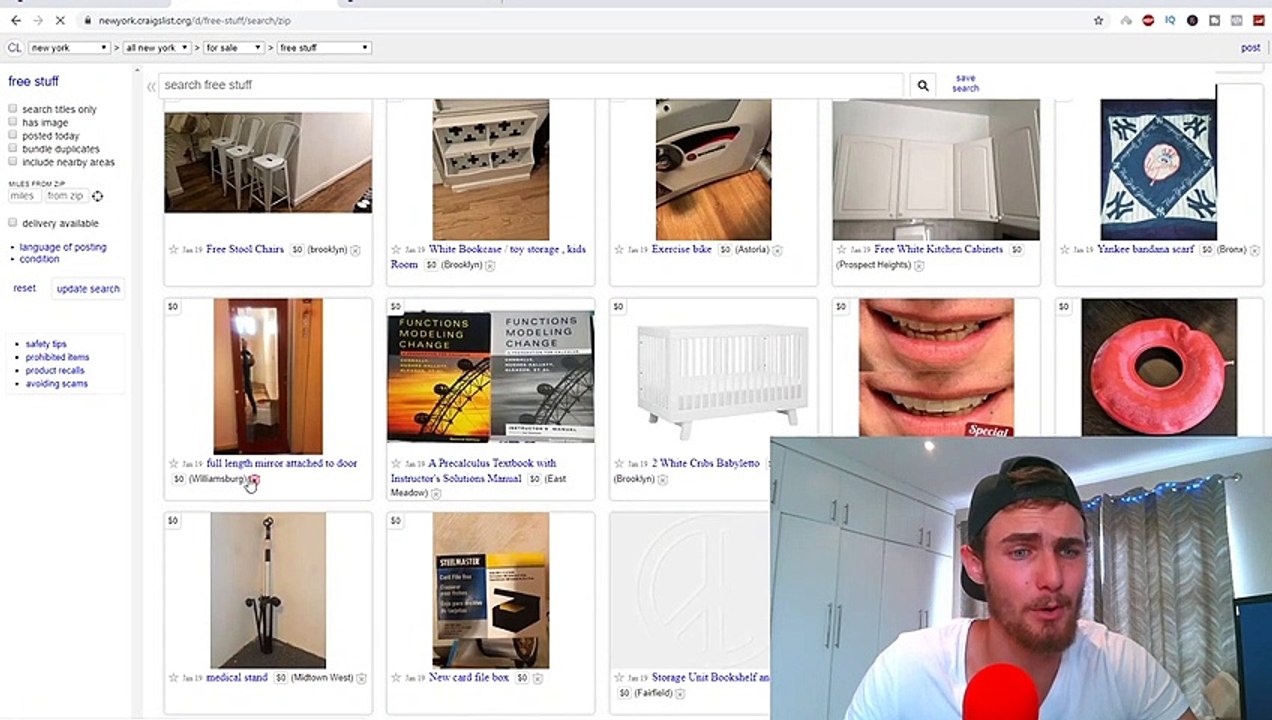The height and width of the screenshot is (720, 1272).
Task: Click the post link in header
Action: 1250,47
